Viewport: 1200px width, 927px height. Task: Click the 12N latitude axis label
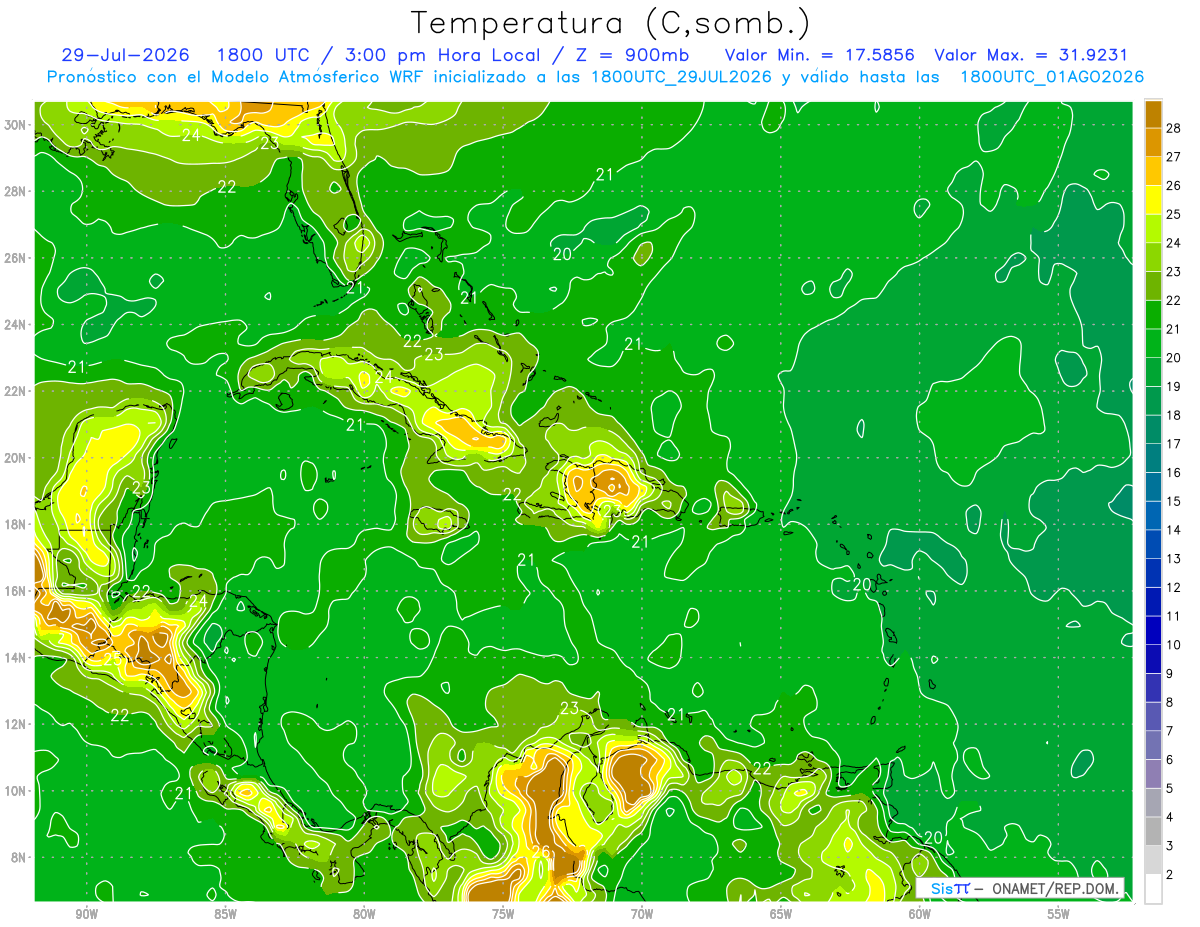[15, 724]
